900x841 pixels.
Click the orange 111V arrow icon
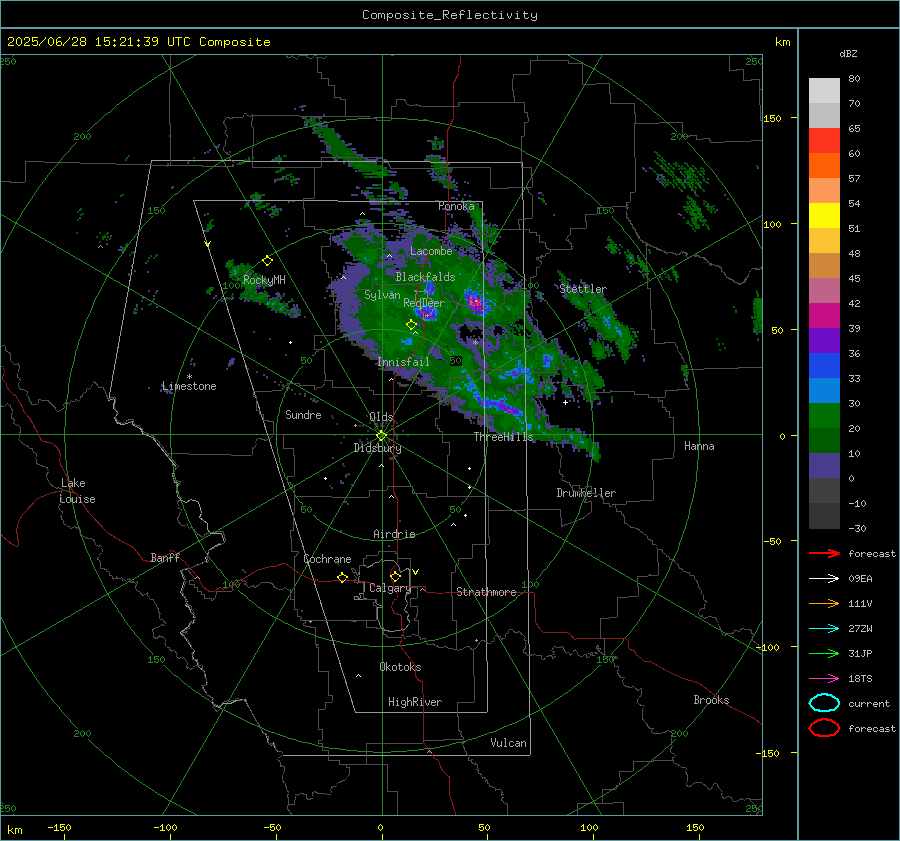[824, 603]
